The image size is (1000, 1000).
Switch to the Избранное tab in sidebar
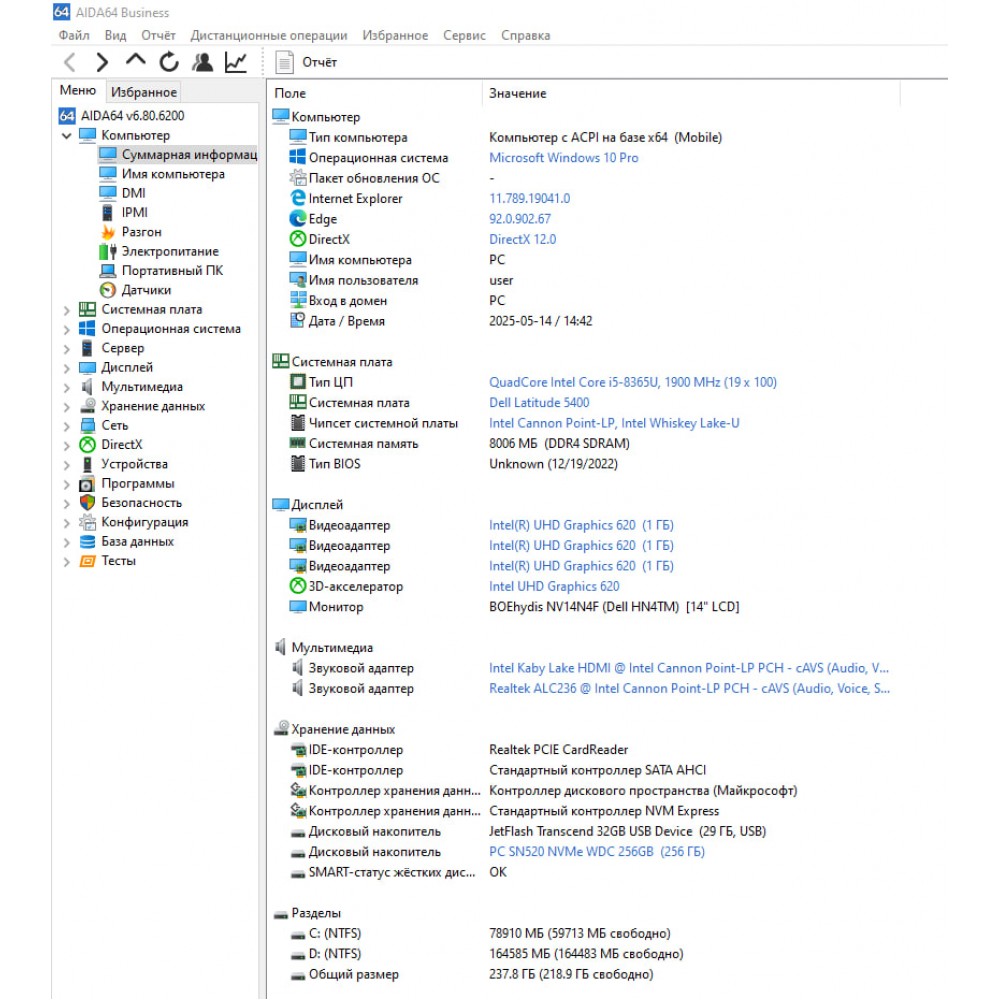143,92
